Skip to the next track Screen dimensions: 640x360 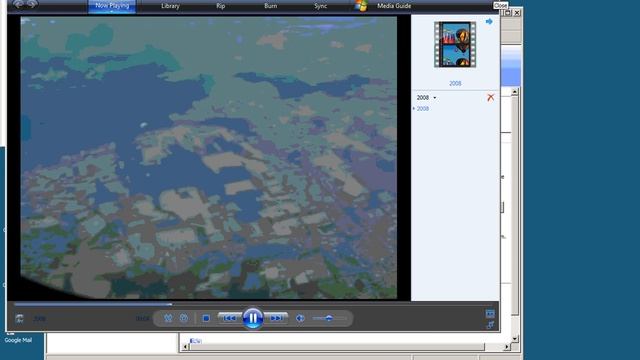click(x=276, y=318)
